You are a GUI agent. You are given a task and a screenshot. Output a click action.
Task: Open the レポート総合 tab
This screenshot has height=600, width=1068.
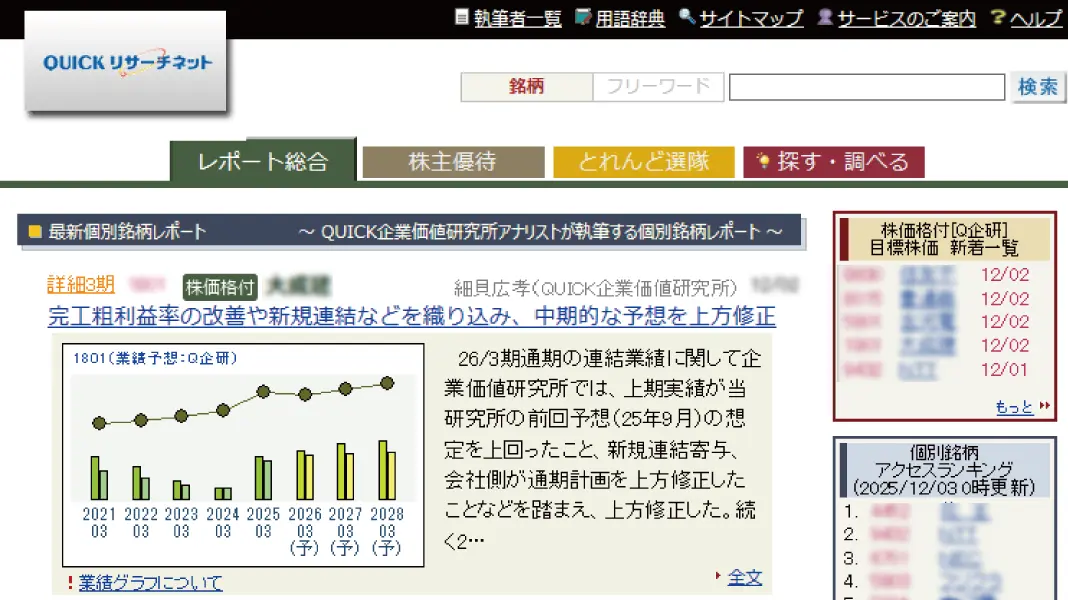(x=263, y=161)
